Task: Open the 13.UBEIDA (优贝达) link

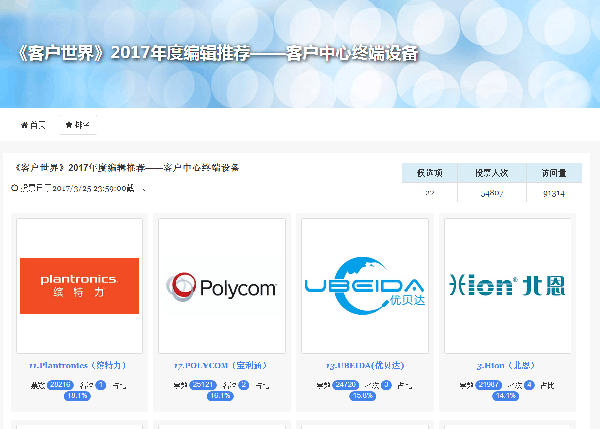Action: coord(365,366)
